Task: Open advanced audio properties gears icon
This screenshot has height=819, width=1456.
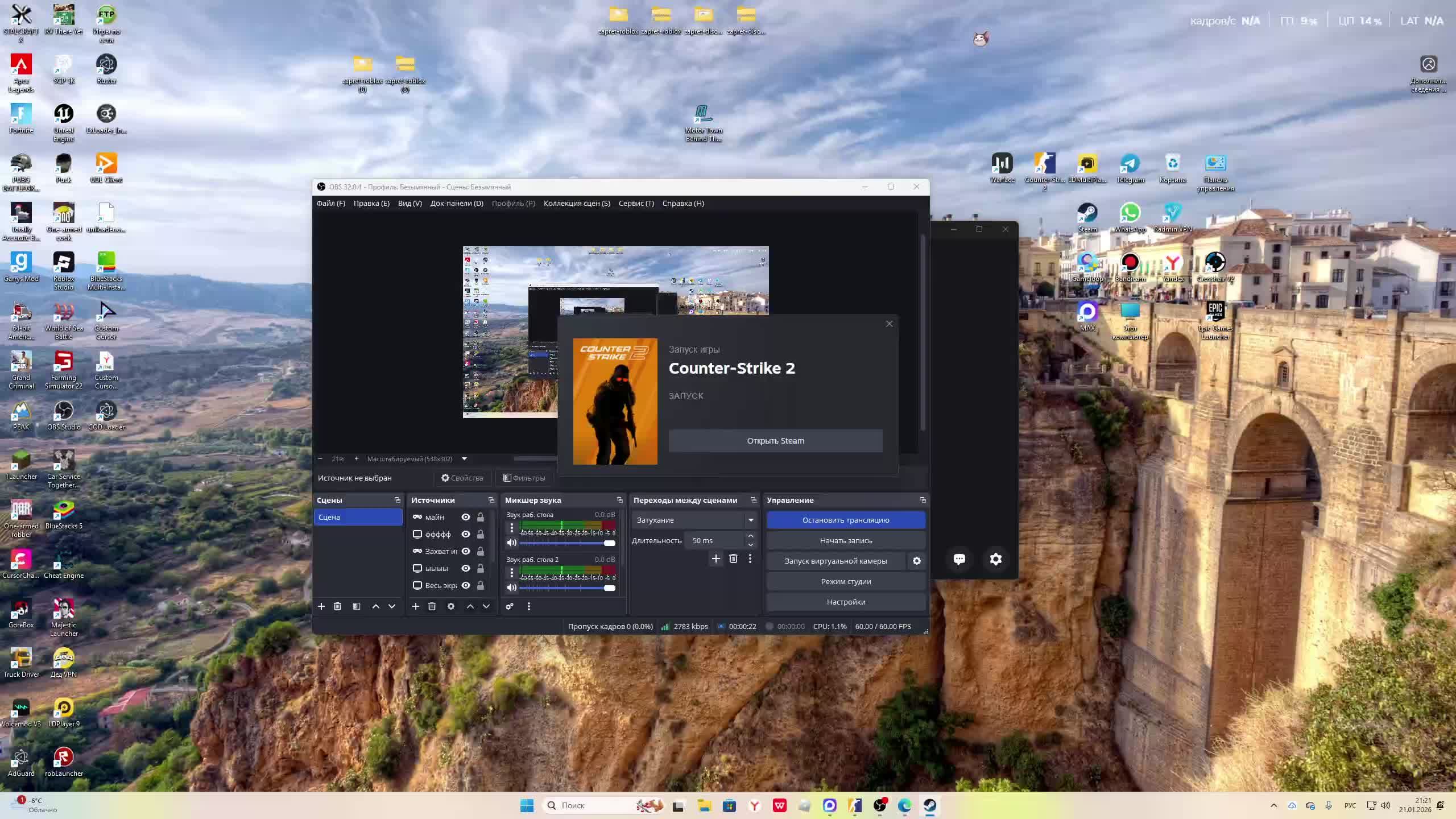Action: click(510, 606)
